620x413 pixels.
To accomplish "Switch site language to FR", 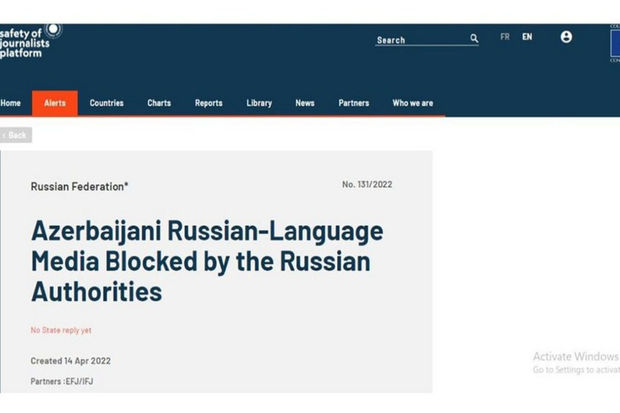I will (x=505, y=37).
